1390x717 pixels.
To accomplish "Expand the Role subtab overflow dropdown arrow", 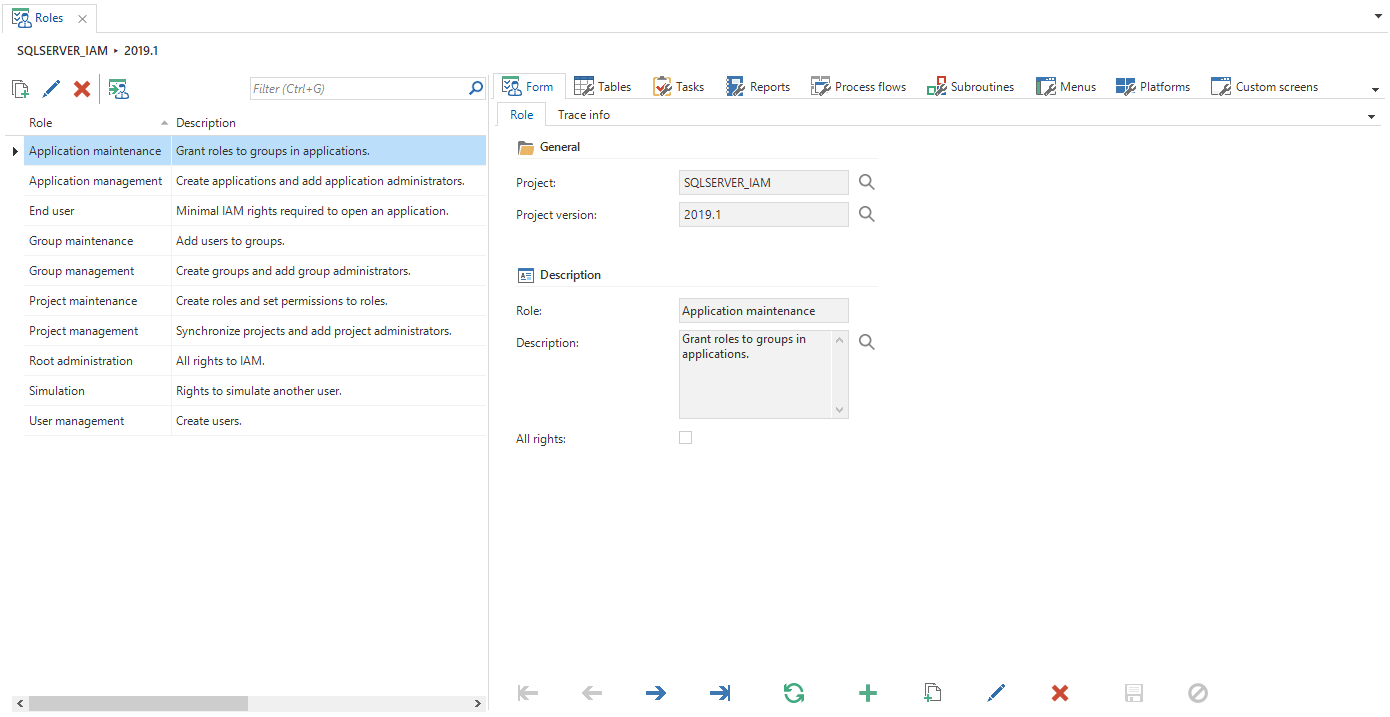I will (x=1371, y=117).
